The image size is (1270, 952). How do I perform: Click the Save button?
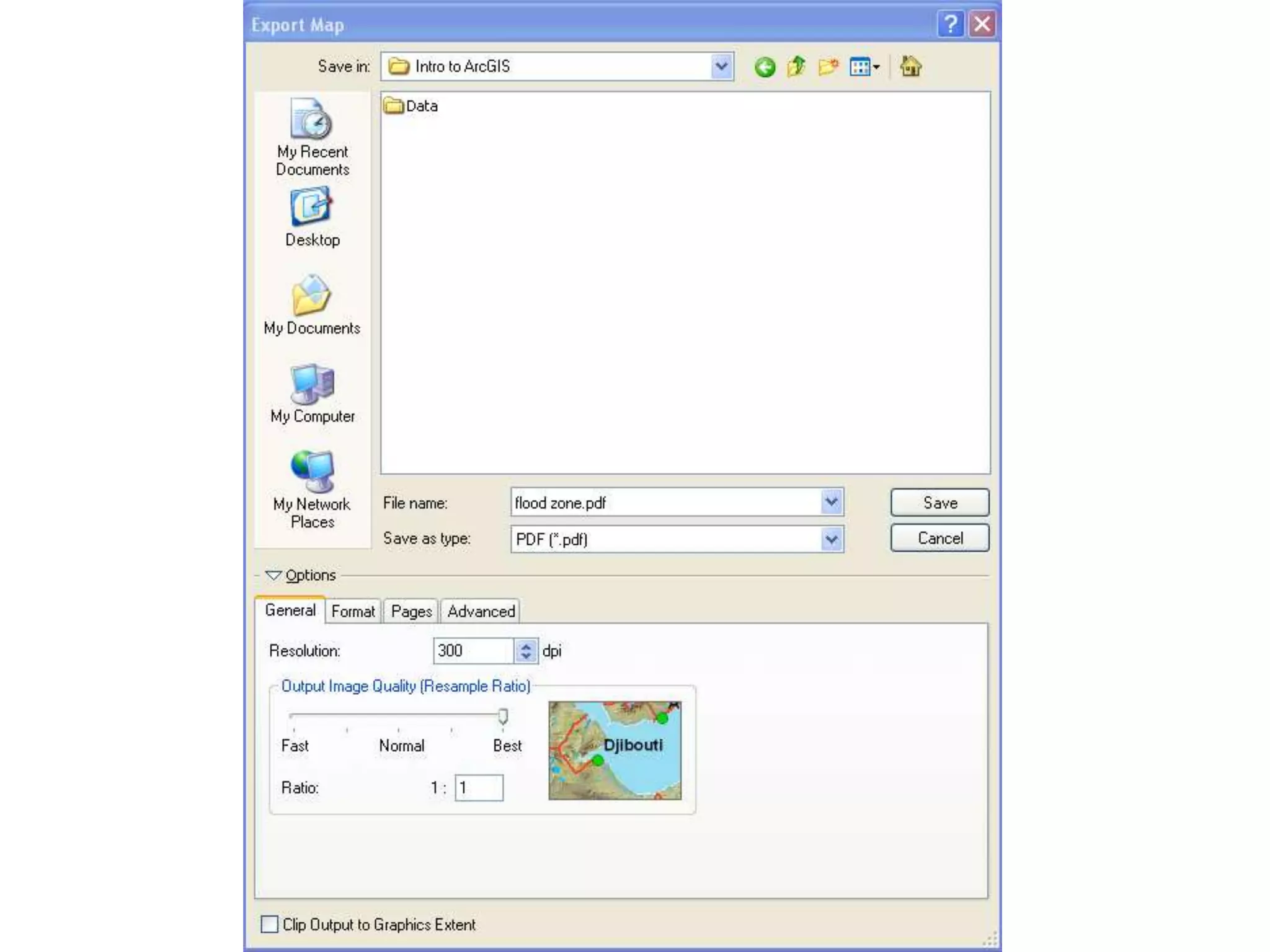939,503
